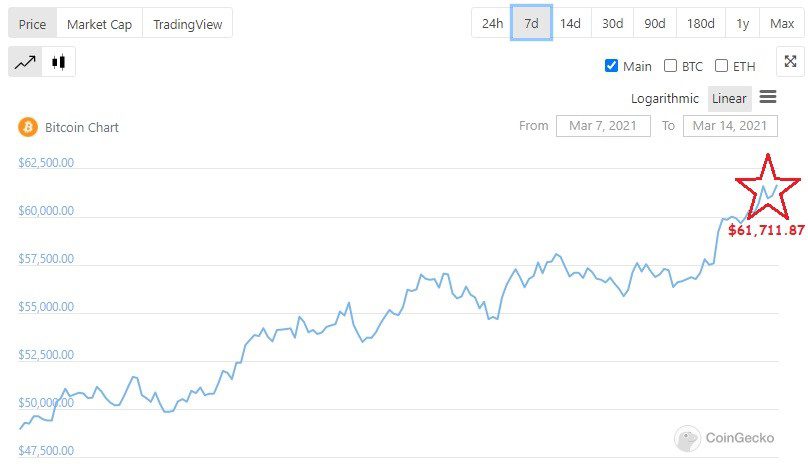The image size is (808, 464).
Task: Switch to the Market Cap tab
Action: pos(99,23)
